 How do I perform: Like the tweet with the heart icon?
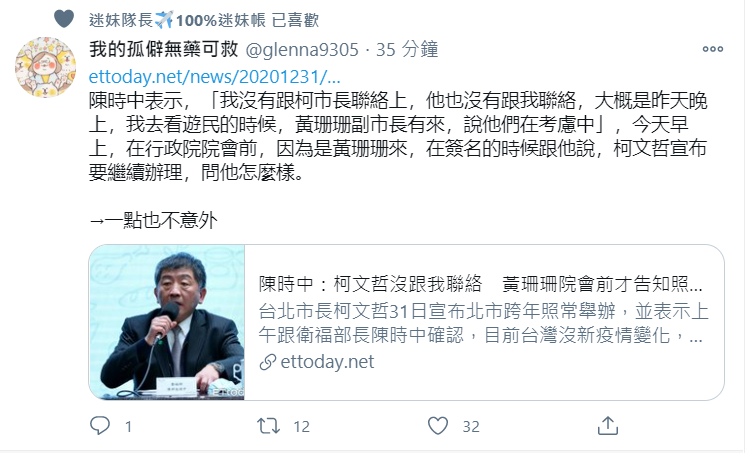click(x=438, y=425)
